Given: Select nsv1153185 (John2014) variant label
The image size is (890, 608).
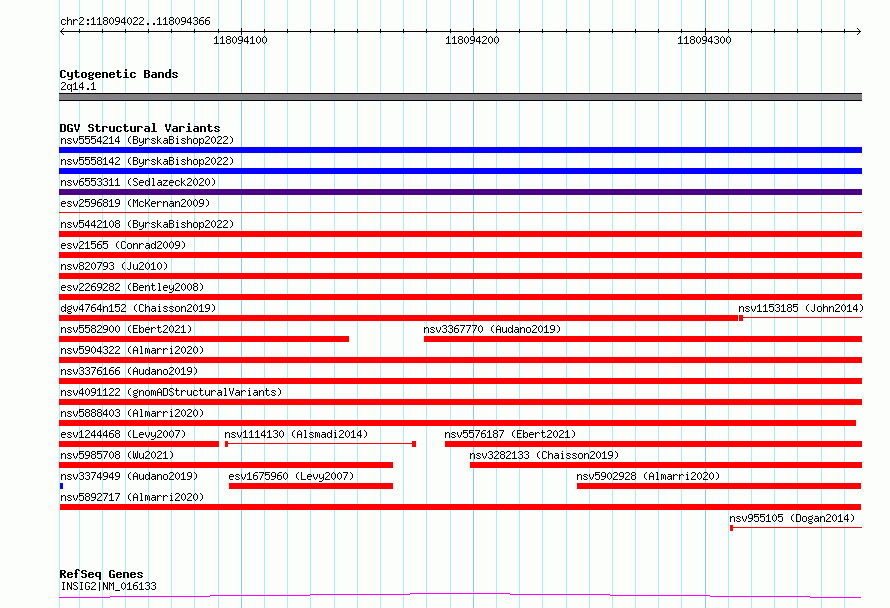Looking at the screenshot, I should pyautogui.click(x=800, y=308).
